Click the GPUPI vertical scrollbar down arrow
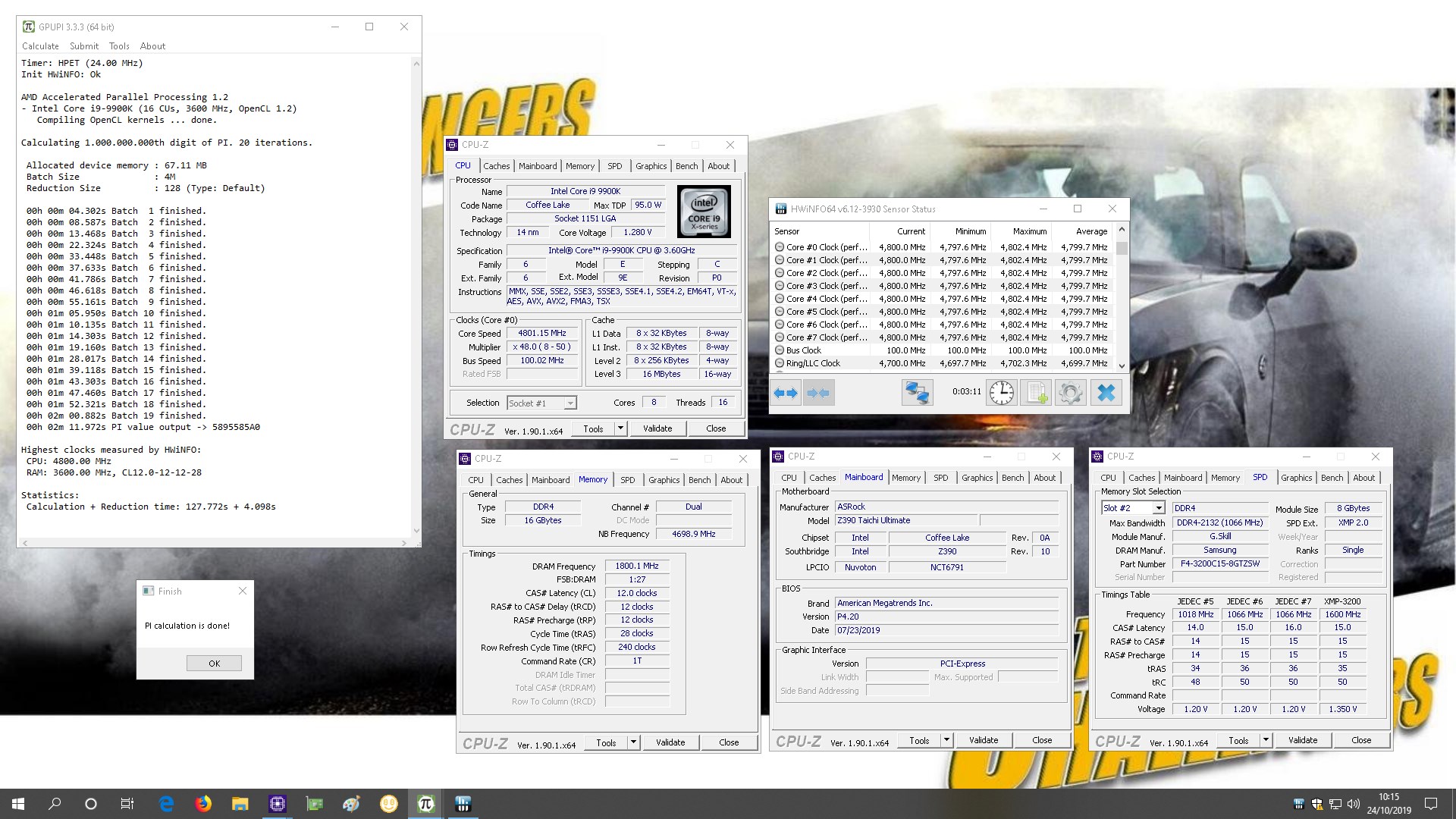The width and height of the screenshot is (1456, 819). point(416,531)
